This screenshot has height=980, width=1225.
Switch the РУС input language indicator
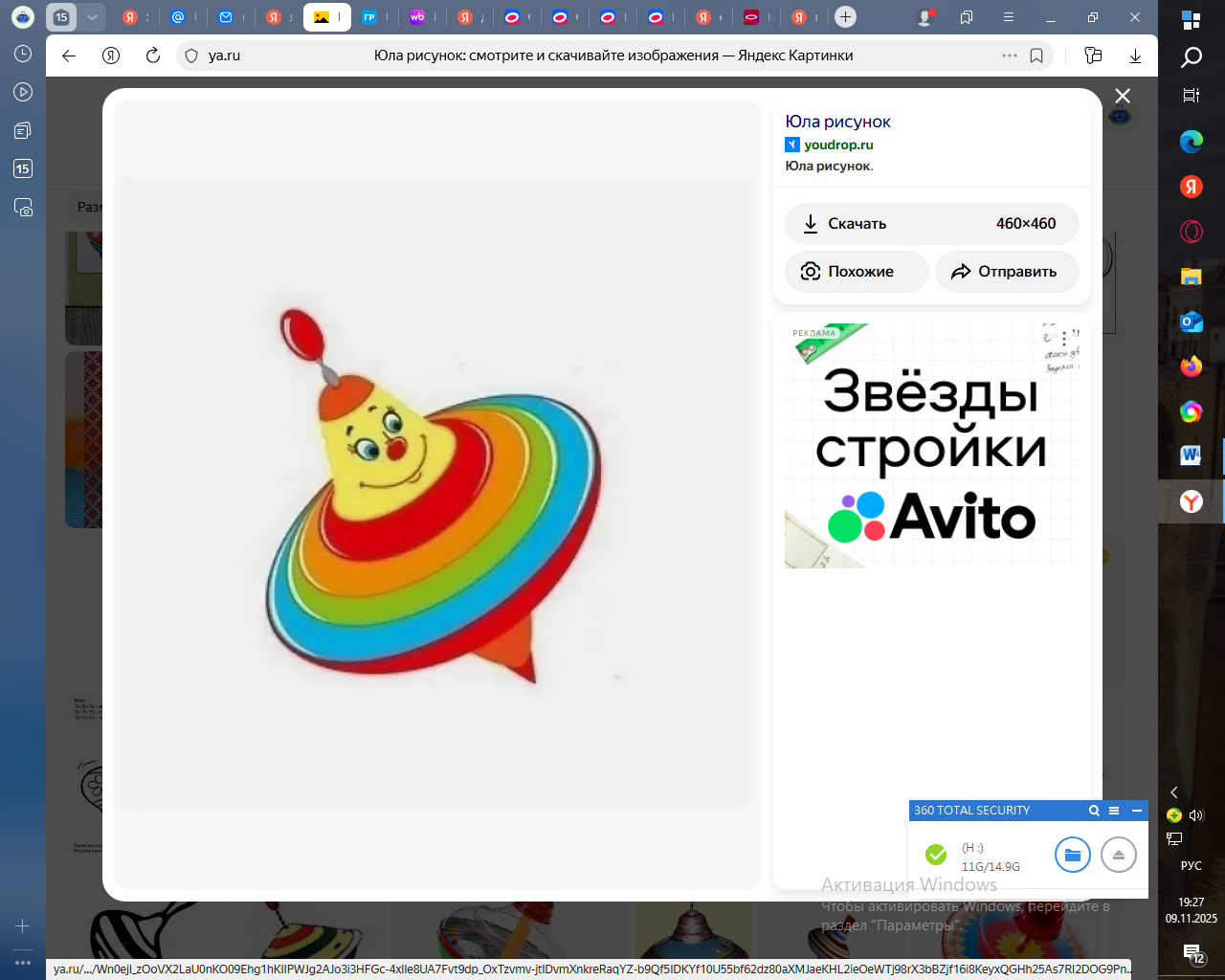[x=1191, y=865]
